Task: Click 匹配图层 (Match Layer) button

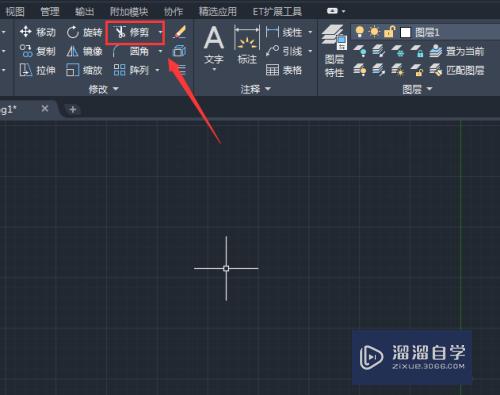Action: 457,70
